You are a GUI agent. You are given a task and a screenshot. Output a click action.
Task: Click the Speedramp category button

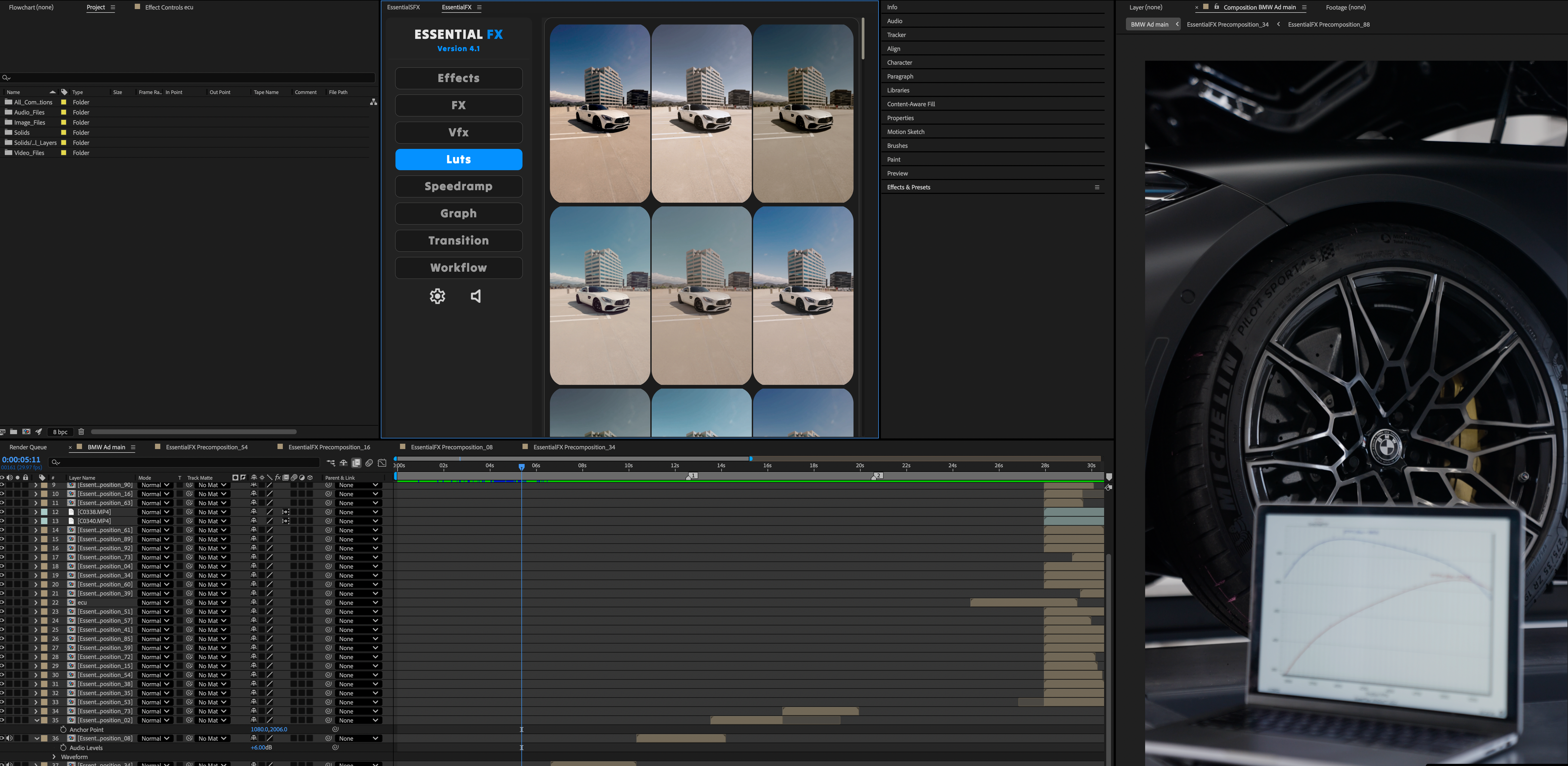(x=458, y=186)
